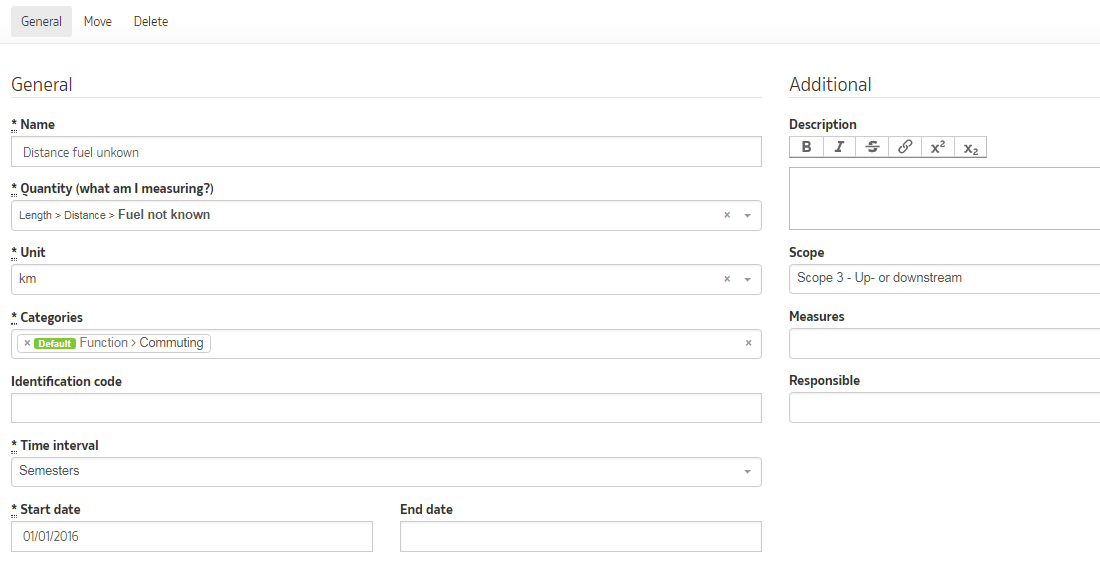
Task: Open the Scope 3 selection field
Action: pyautogui.click(x=944, y=279)
